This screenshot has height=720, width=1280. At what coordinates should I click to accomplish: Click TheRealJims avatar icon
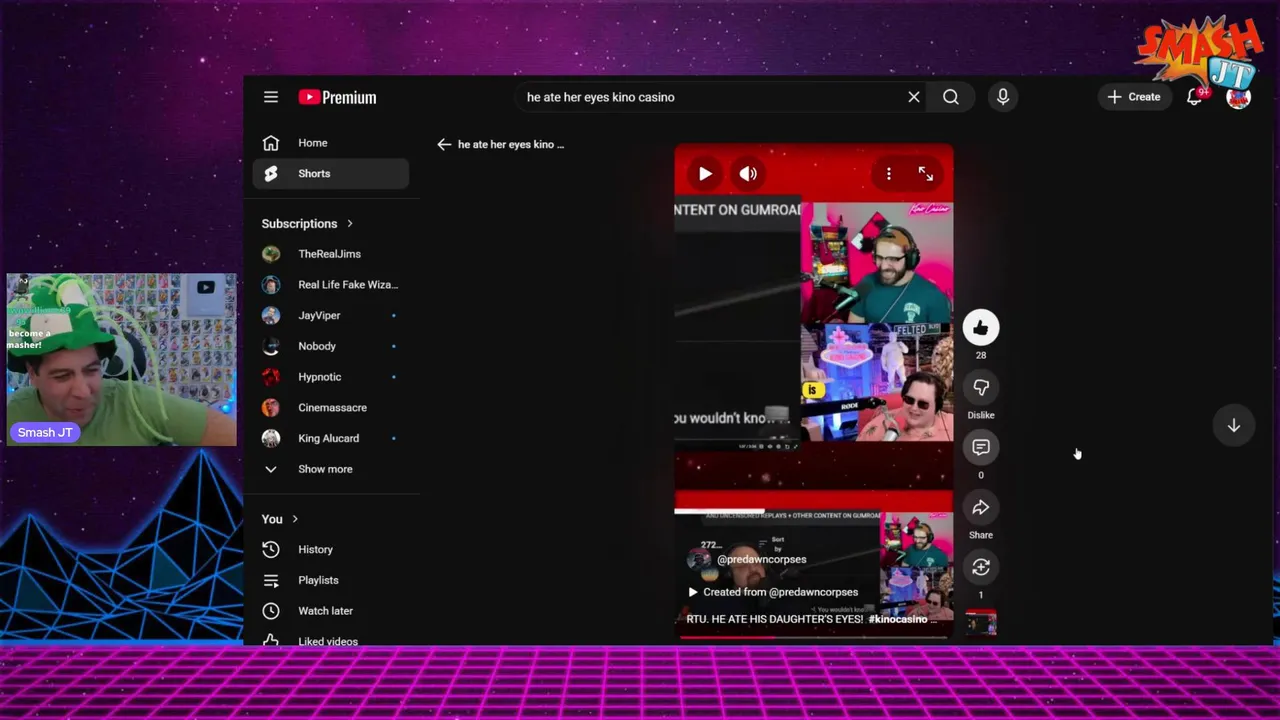pos(271,254)
